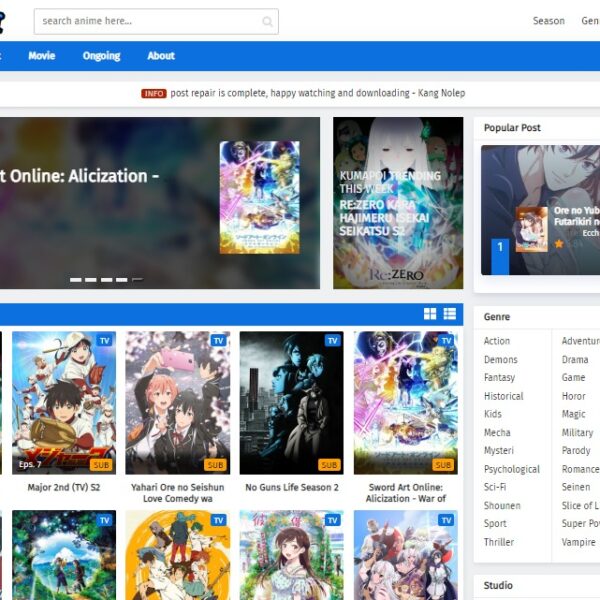The height and width of the screenshot is (600, 600).
Task: Click the SUB badge on Sword Art Online poster
Action: (x=443, y=465)
